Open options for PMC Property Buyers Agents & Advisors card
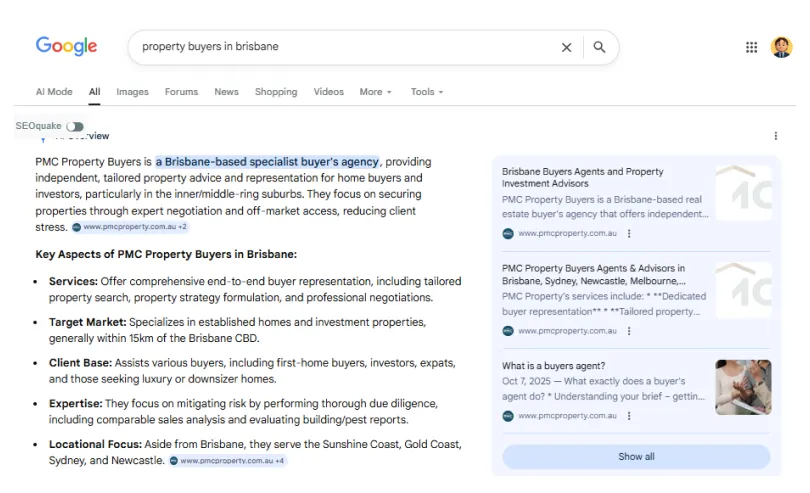The width and height of the screenshot is (810, 493). 629,331
